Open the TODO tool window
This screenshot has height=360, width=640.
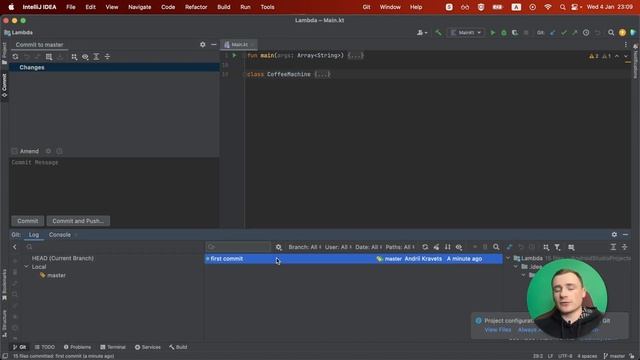click(x=44, y=347)
